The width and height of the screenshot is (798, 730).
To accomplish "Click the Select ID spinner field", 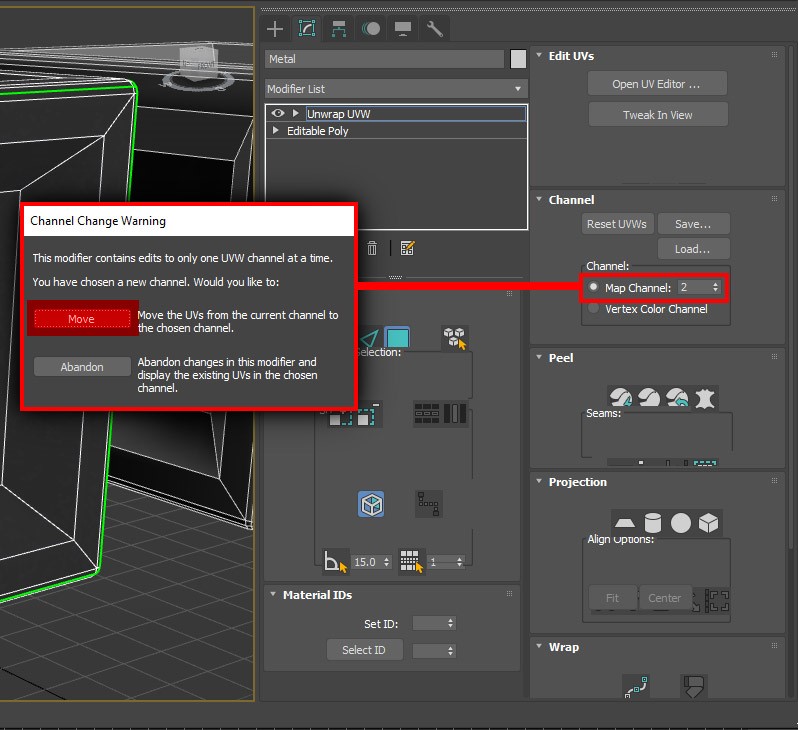I will click(434, 651).
